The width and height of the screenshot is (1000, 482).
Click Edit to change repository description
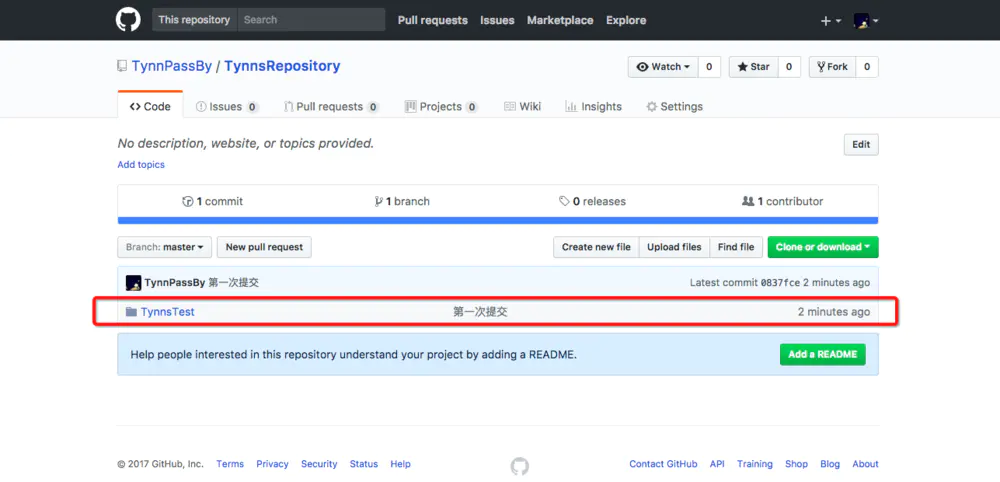tap(861, 145)
